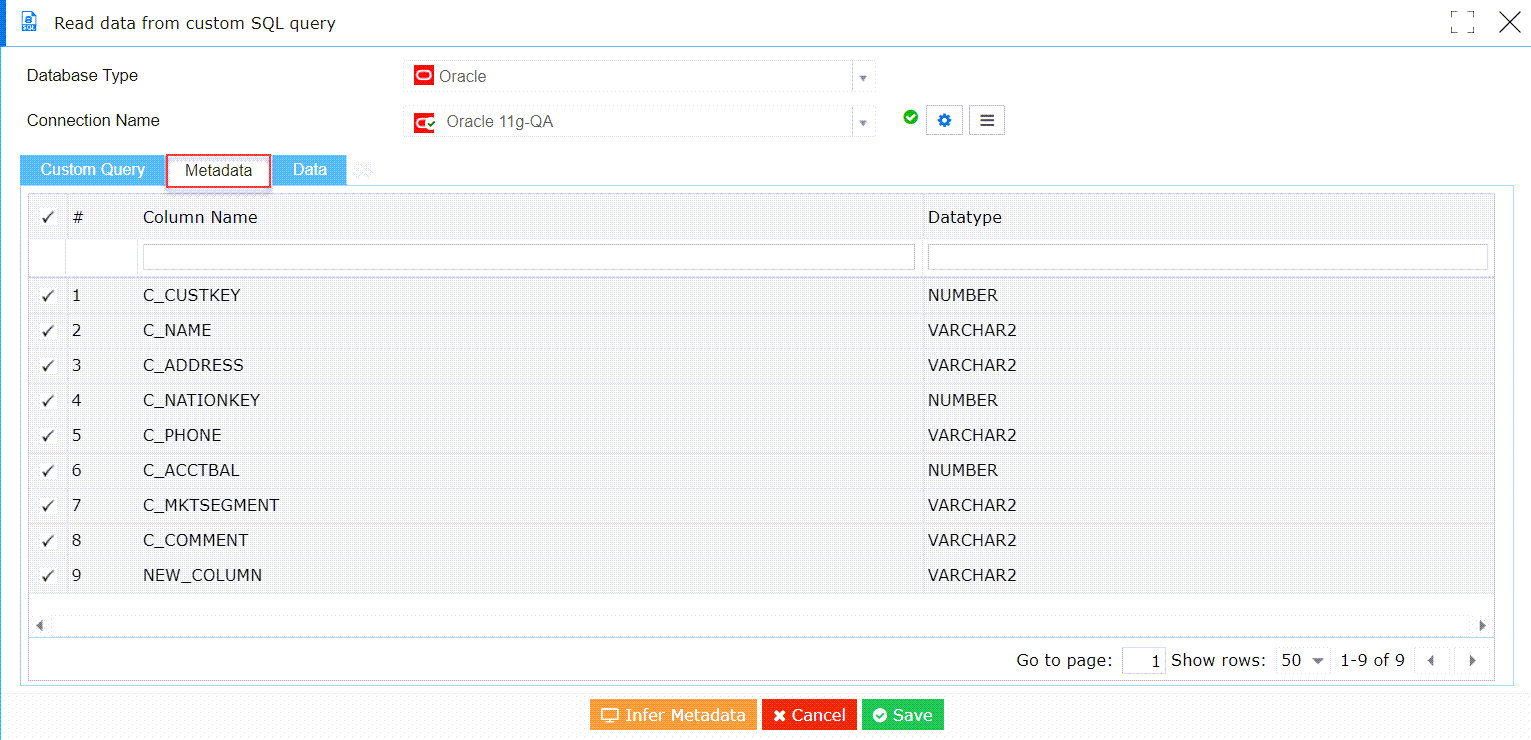1531x740 pixels.
Task: Click the SQL query document icon in the header
Action: click(28, 21)
